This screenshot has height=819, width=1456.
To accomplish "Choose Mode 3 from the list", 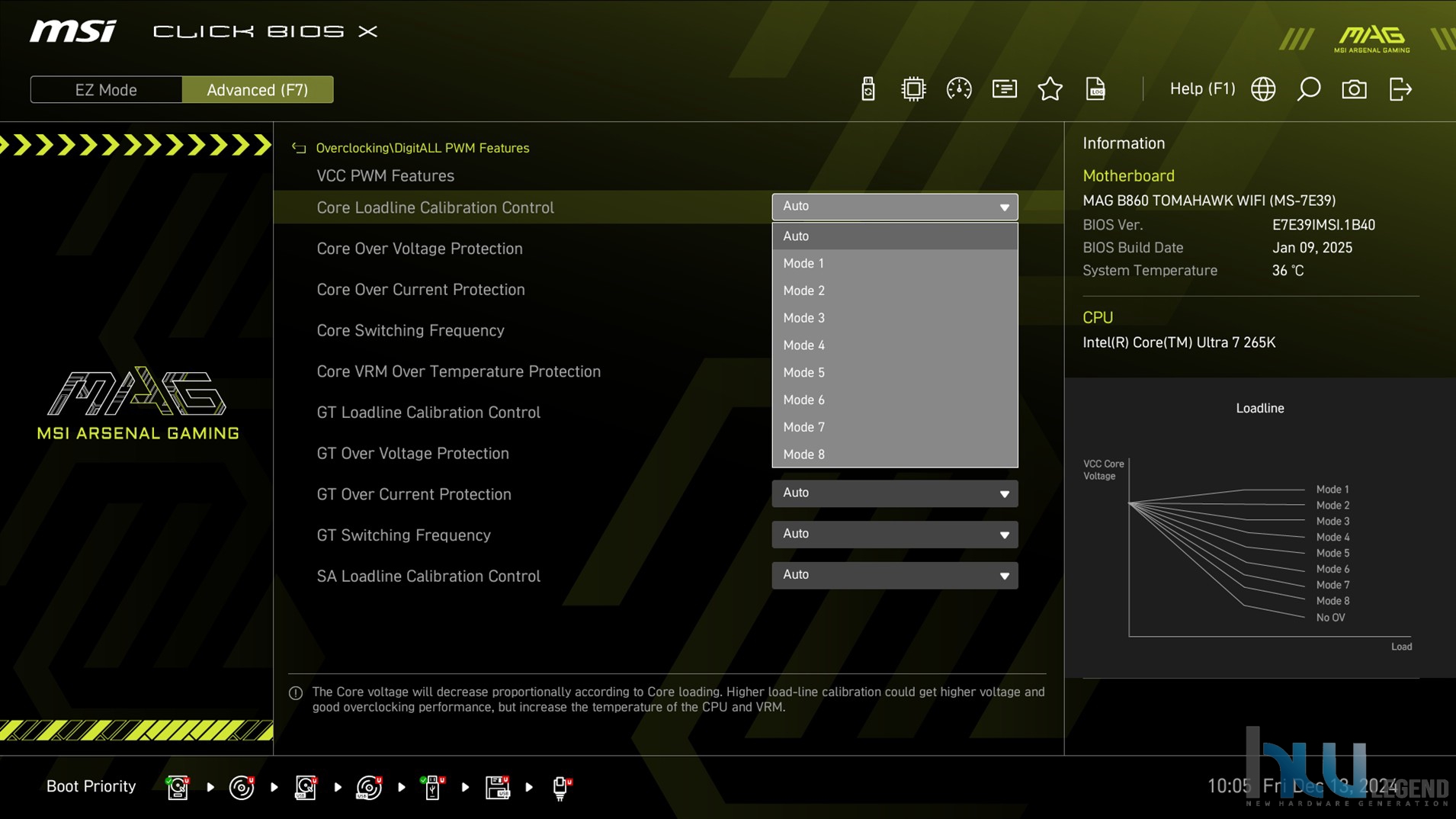I will [x=895, y=318].
